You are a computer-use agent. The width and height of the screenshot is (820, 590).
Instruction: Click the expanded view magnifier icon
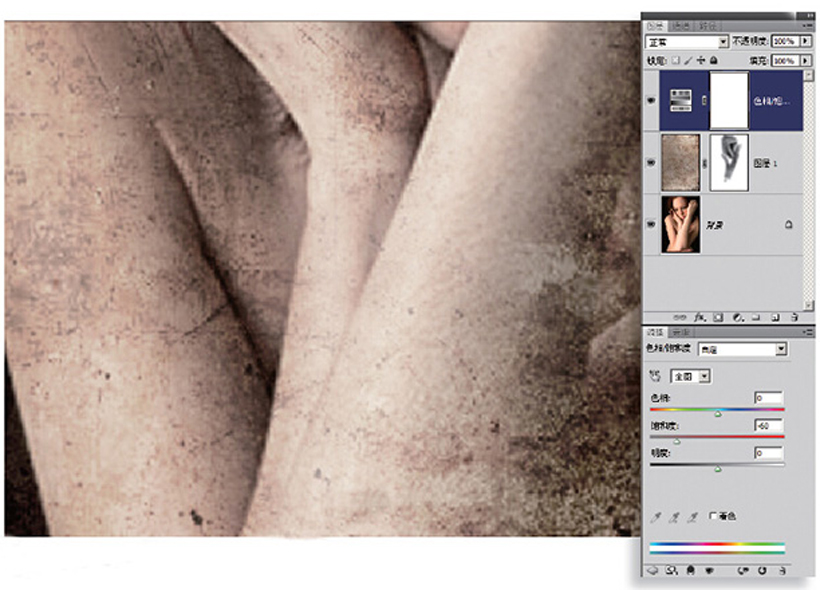coord(671,571)
